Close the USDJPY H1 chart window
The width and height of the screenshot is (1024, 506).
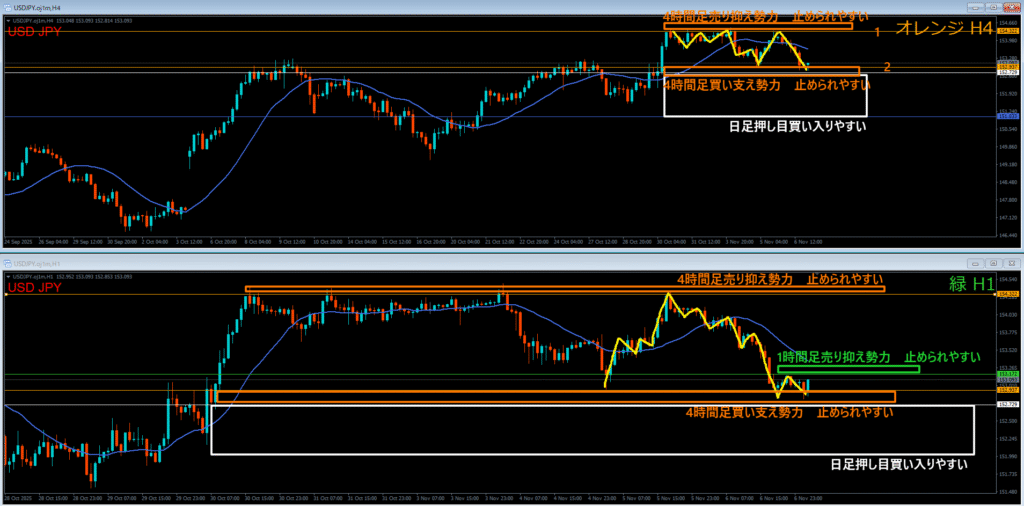1010,264
